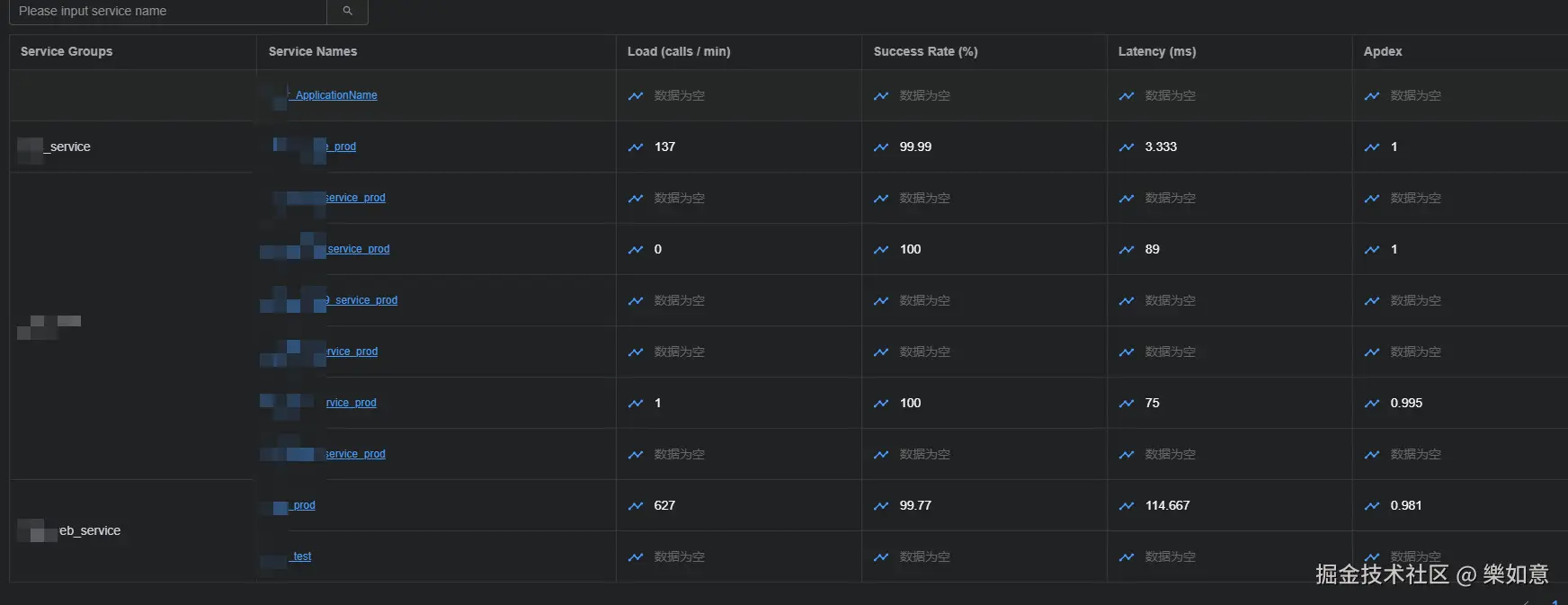Focus the service name search input
Viewport: 1568px width, 605px height.
[168, 11]
